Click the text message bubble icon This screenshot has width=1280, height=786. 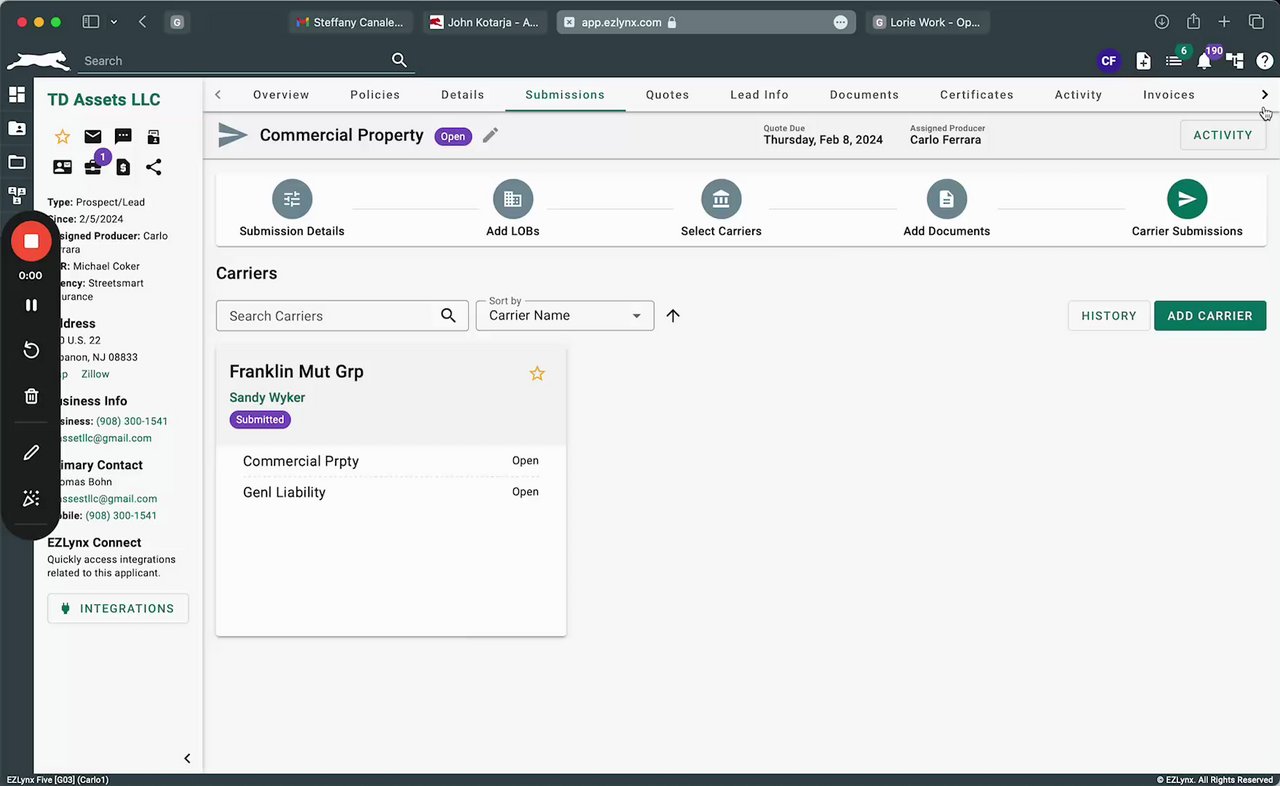pos(123,137)
